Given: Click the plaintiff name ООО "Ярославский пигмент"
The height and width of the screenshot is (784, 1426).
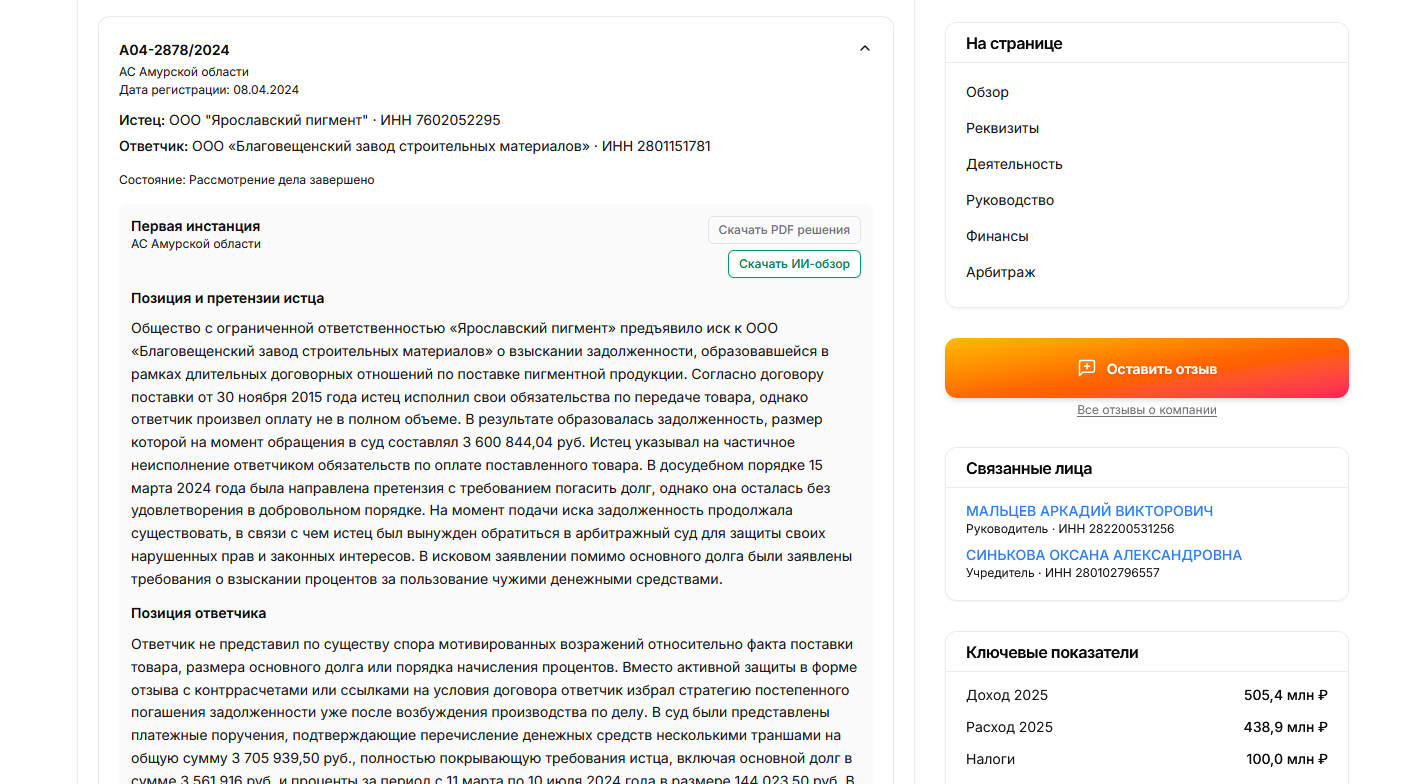Looking at the screenshot, I should [269, 120].
